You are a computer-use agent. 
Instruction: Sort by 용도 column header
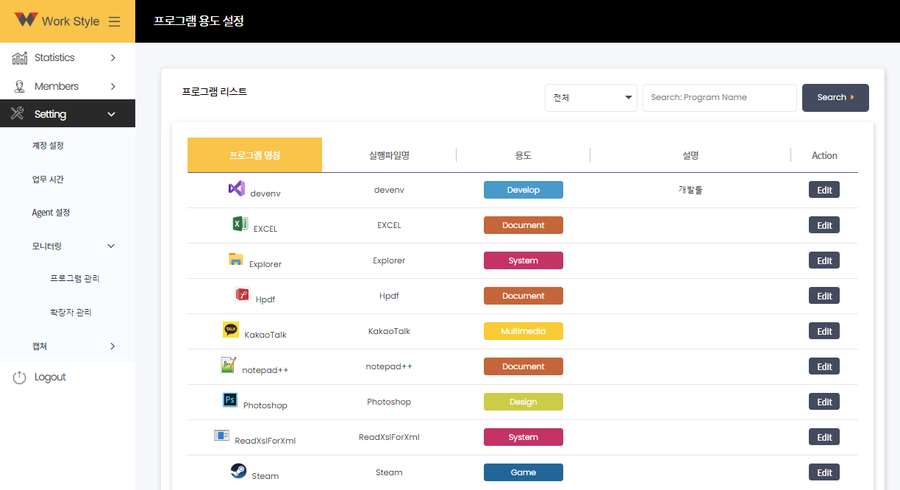click(x=523, y=155)
